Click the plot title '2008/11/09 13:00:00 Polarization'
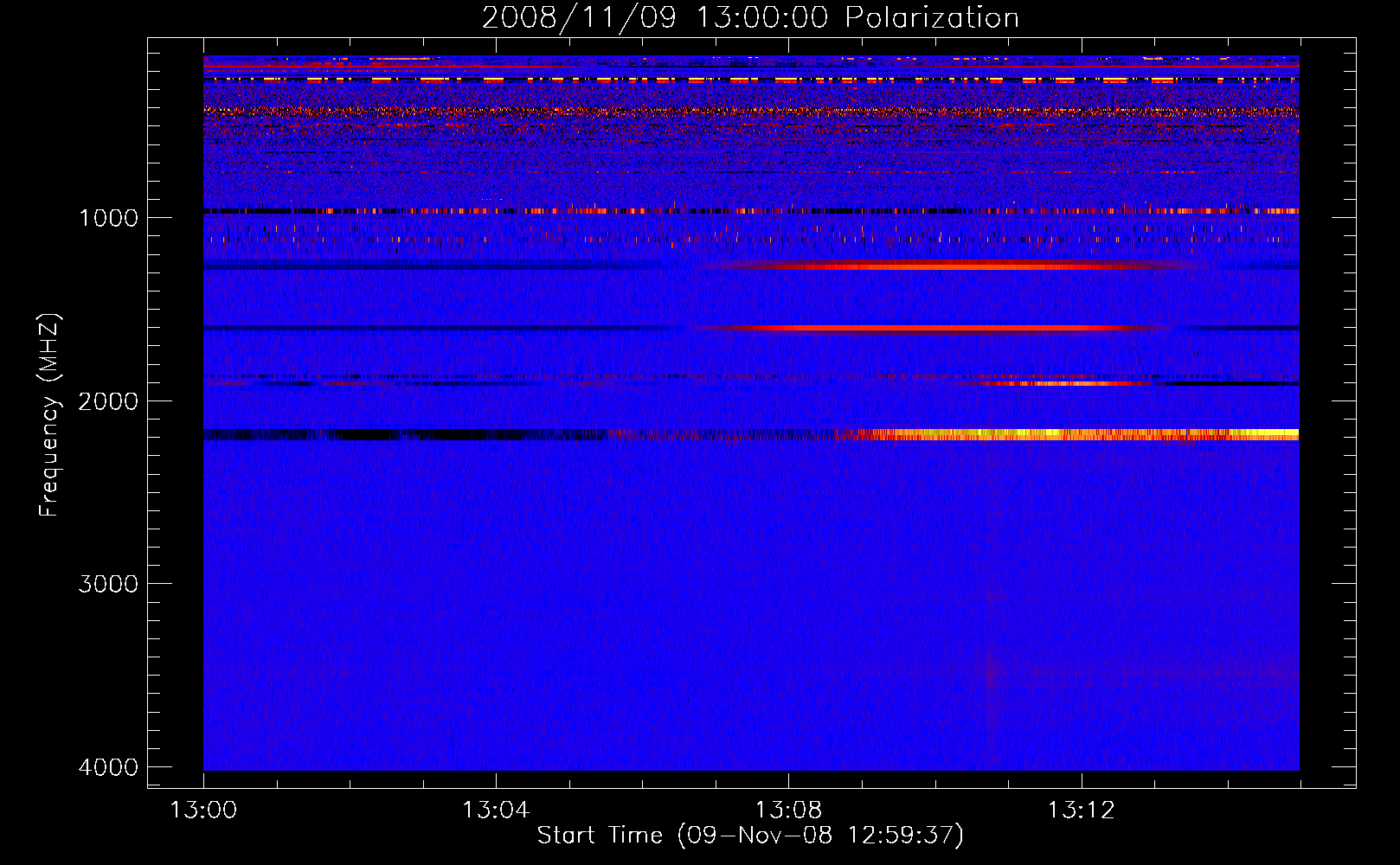The image size is (1400, 865). tap(750, 17)
